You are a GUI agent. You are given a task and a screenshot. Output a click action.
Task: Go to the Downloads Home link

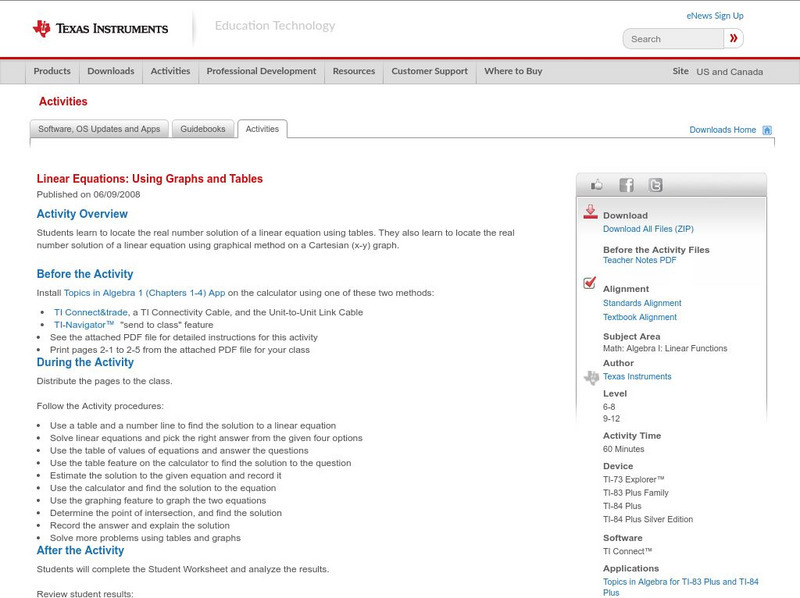point(722,130)
